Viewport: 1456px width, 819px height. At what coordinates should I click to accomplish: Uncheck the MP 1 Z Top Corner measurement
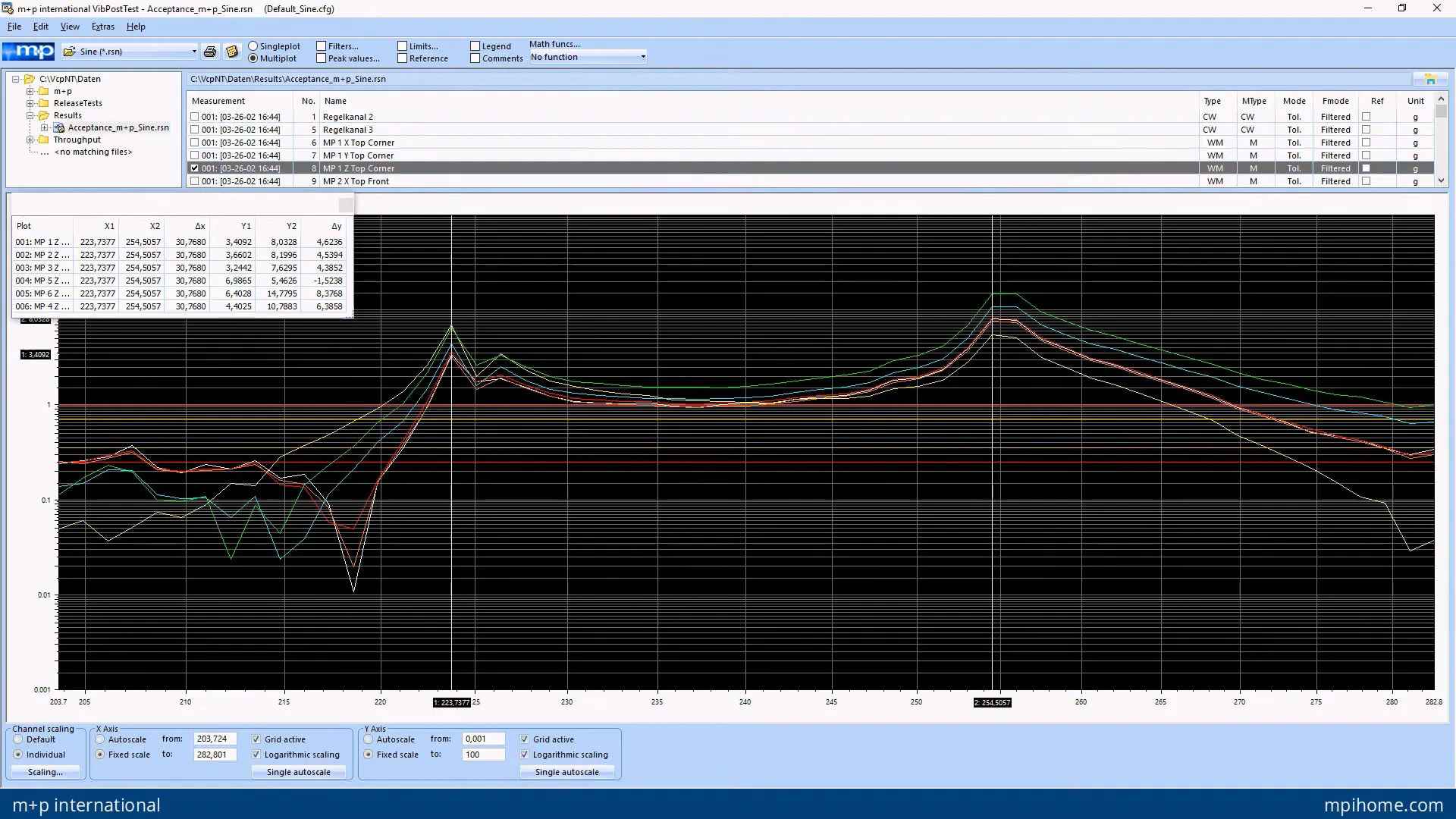(x=195, y=168)
